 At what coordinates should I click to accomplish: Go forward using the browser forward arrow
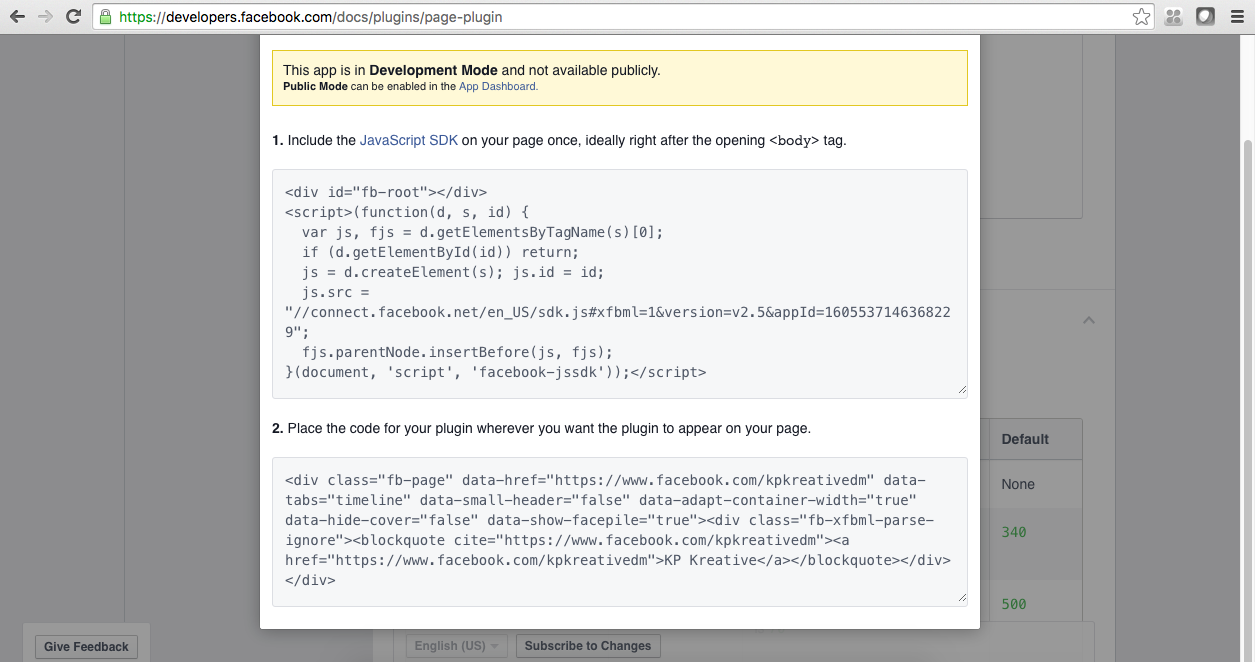45,17
